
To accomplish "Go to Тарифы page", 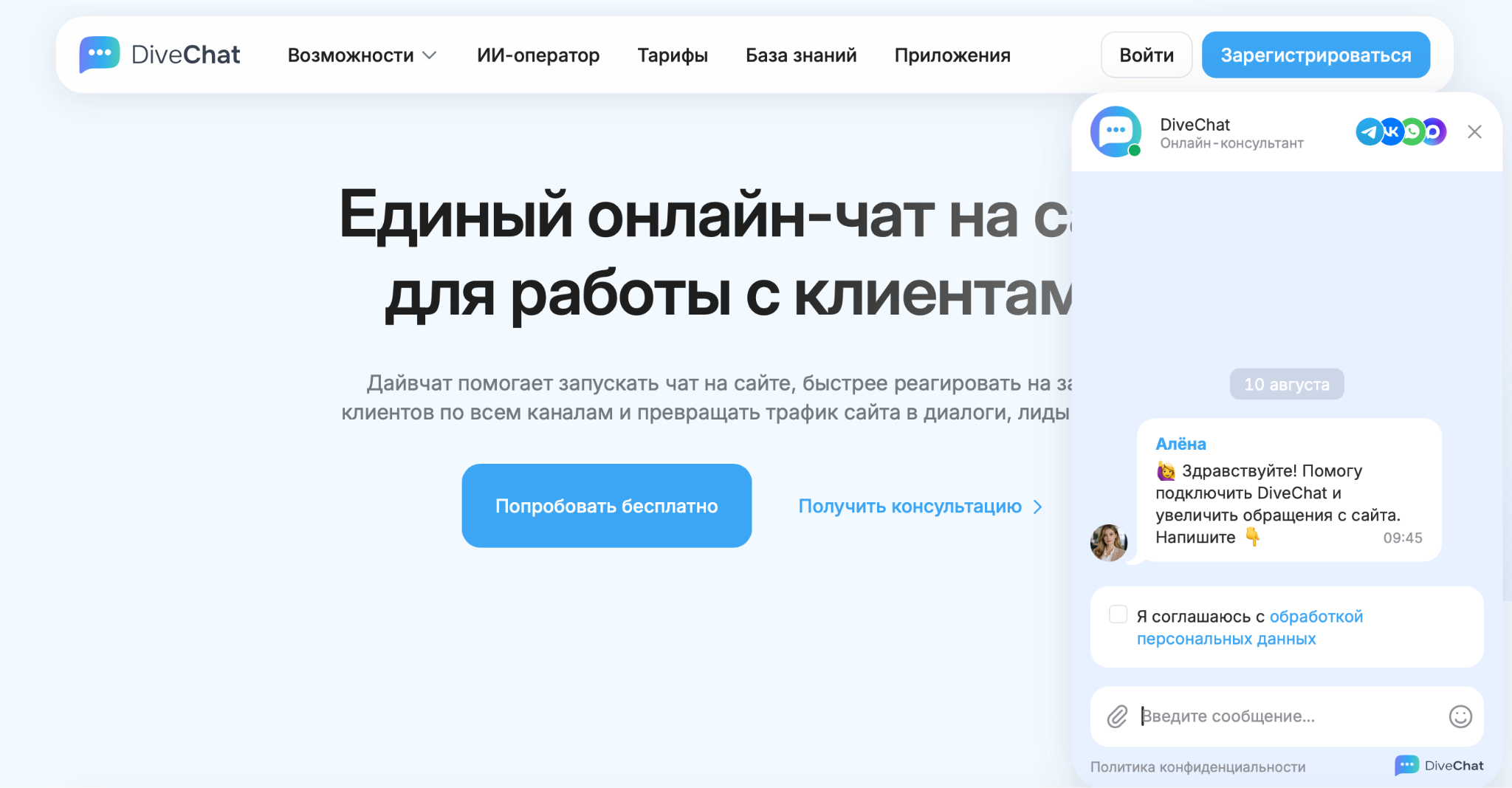I will [673, 55].
